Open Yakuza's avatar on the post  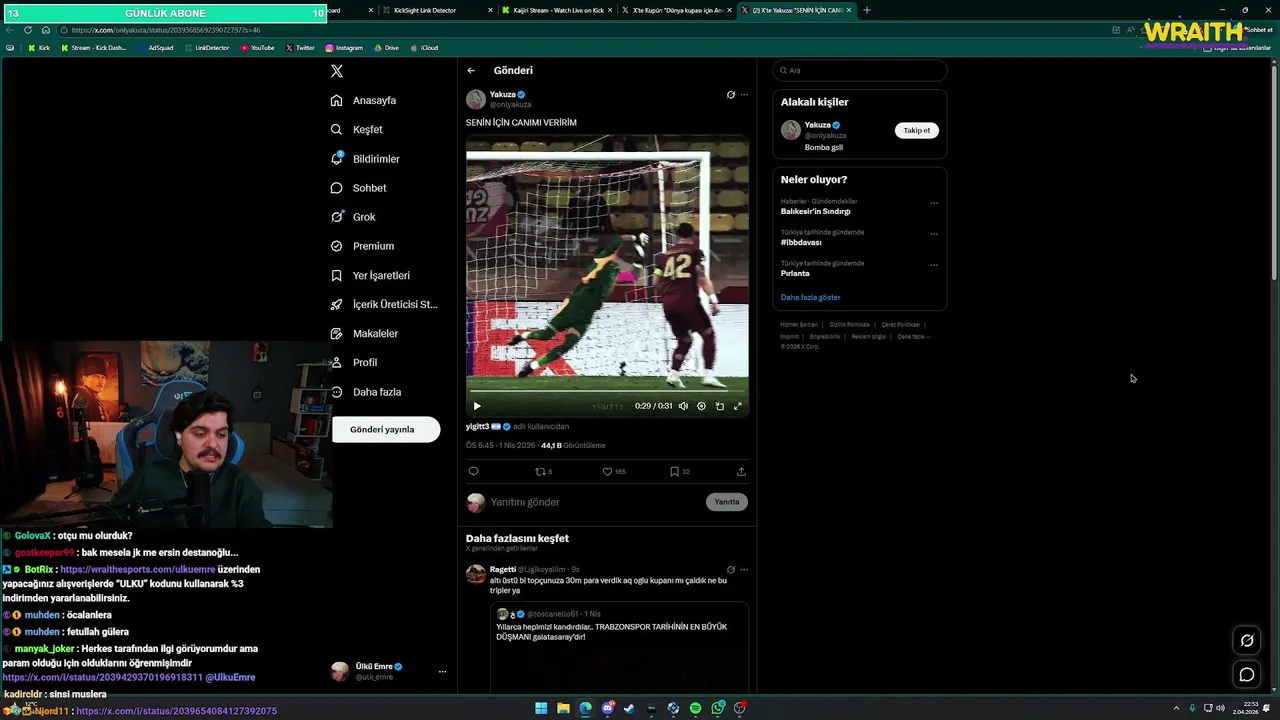click(476, 99)
